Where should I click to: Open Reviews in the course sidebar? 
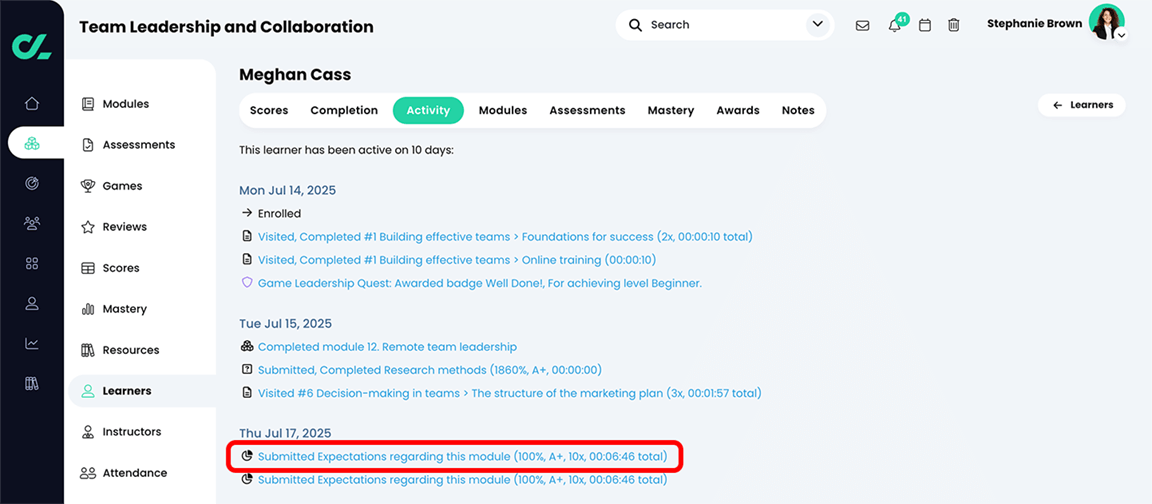tap(115, 227)
